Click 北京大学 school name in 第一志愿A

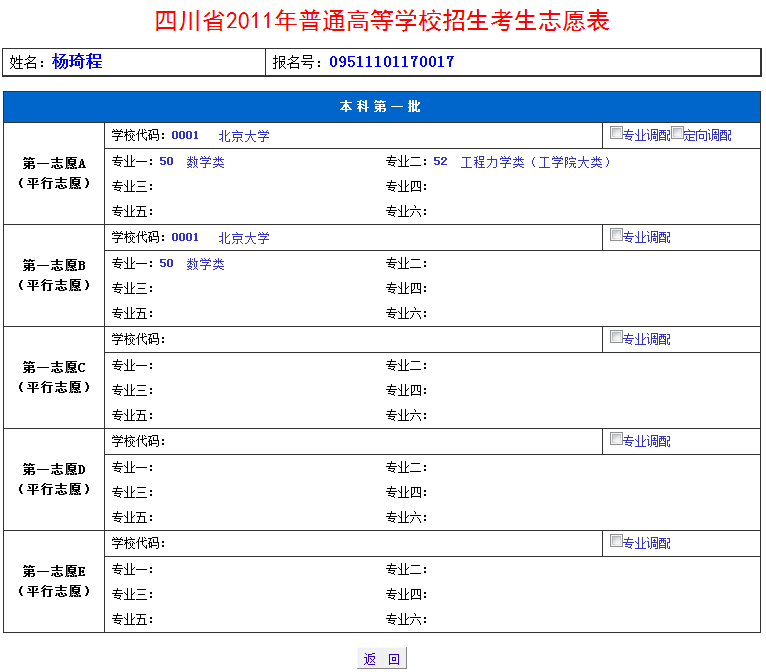click(x=244, y=136)
